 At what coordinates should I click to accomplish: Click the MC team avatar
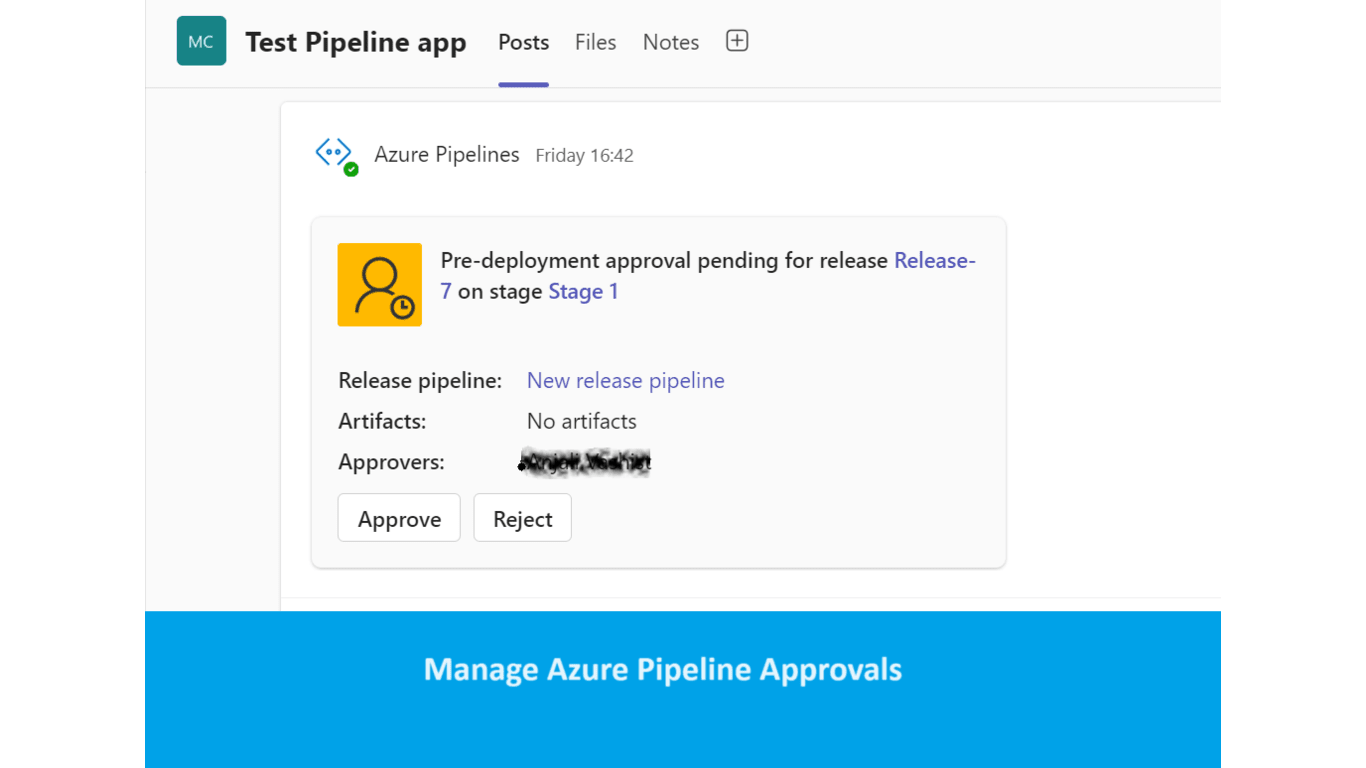click(x=201, y=41)
